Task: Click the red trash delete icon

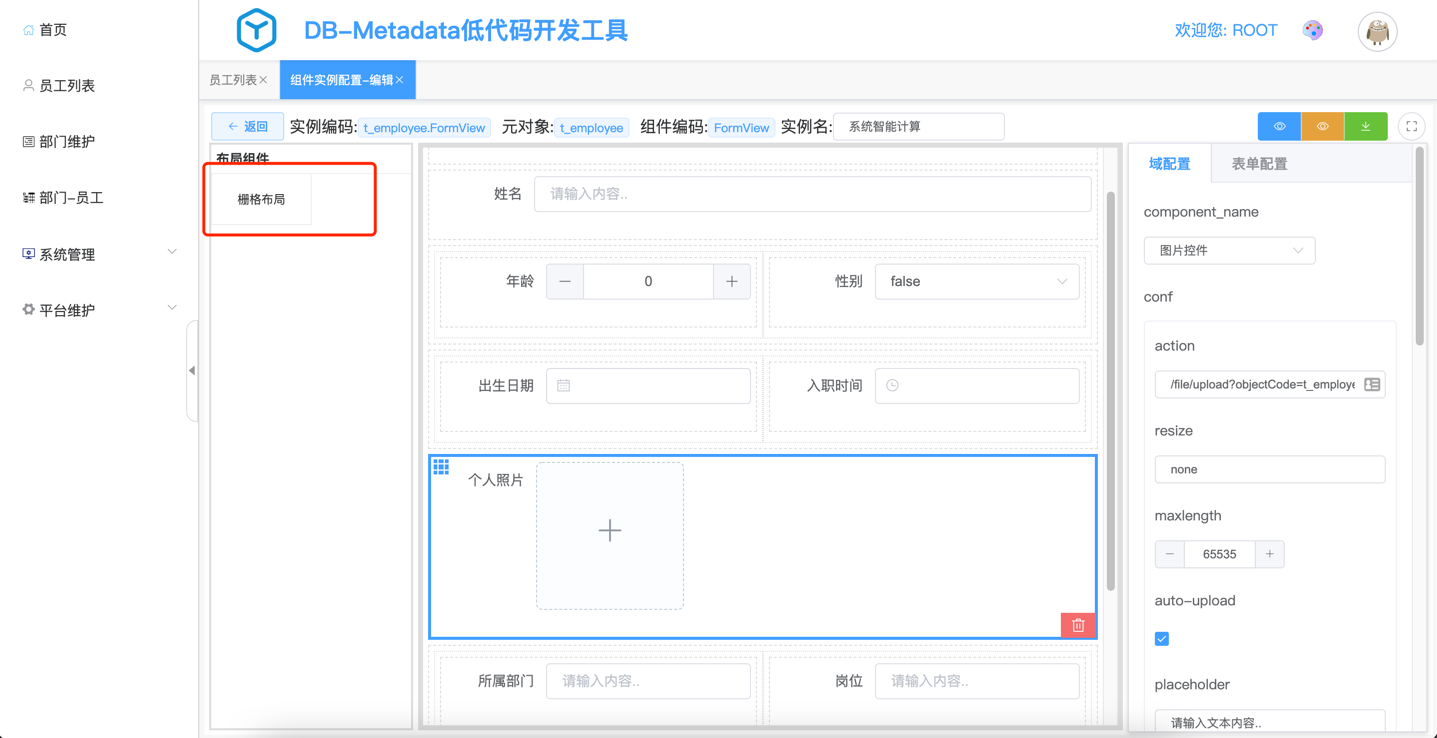Action: pos(1078,625)
